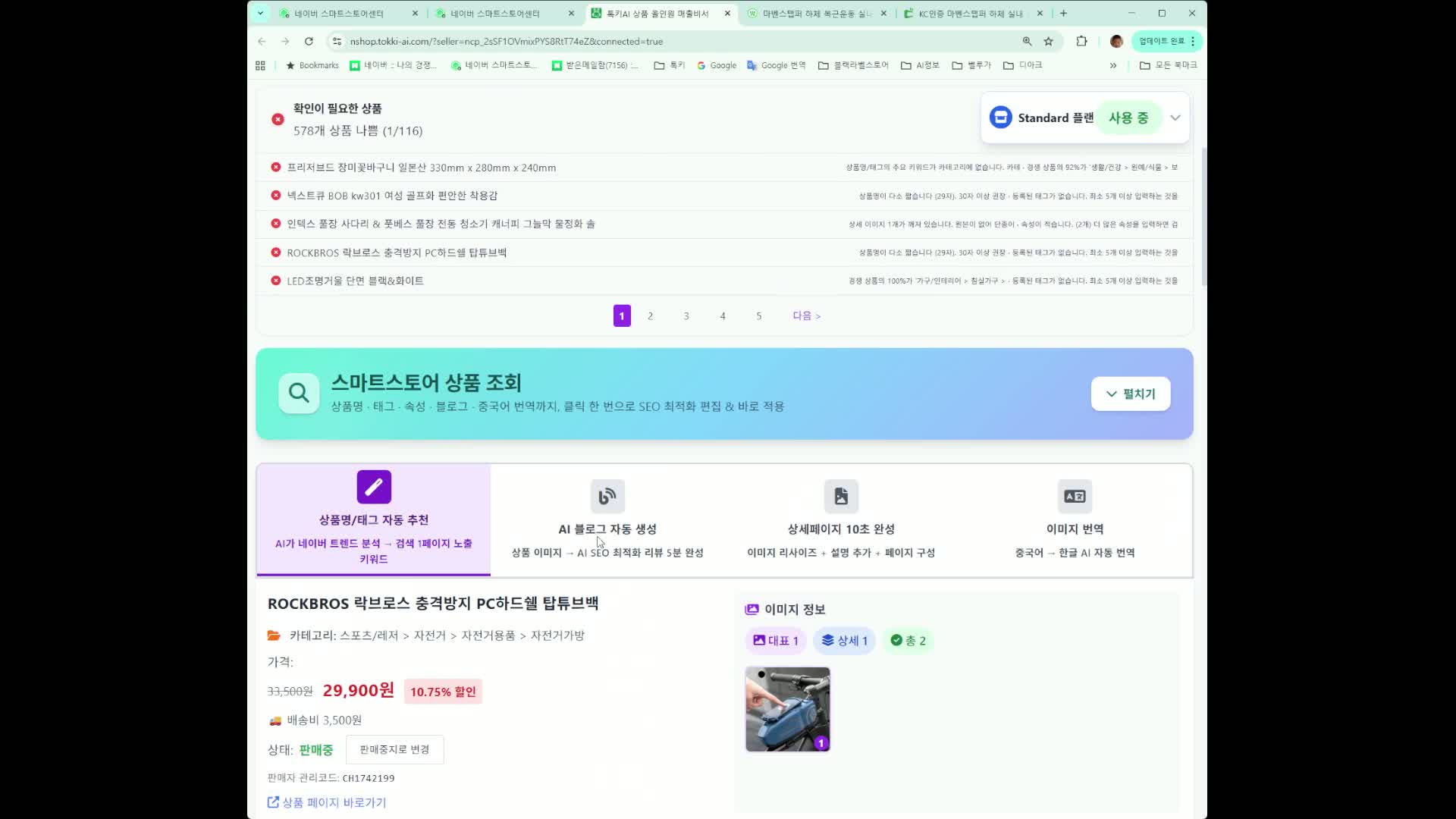Click the orange category folder icon
The height and width of the screenshot is (819, 1456).
(x=274, y=635)
